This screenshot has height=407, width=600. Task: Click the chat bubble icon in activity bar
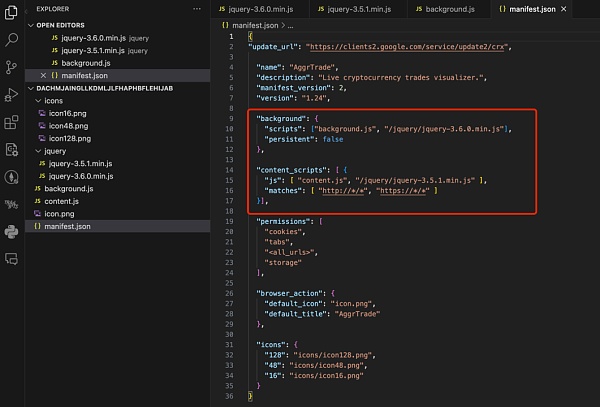[x=12, y=258]
